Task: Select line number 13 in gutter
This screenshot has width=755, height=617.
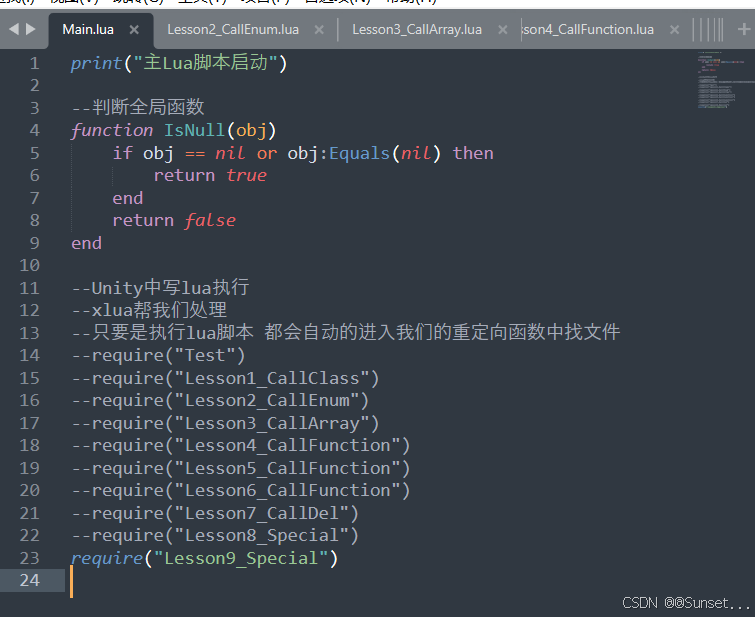Action: [29, 333]
